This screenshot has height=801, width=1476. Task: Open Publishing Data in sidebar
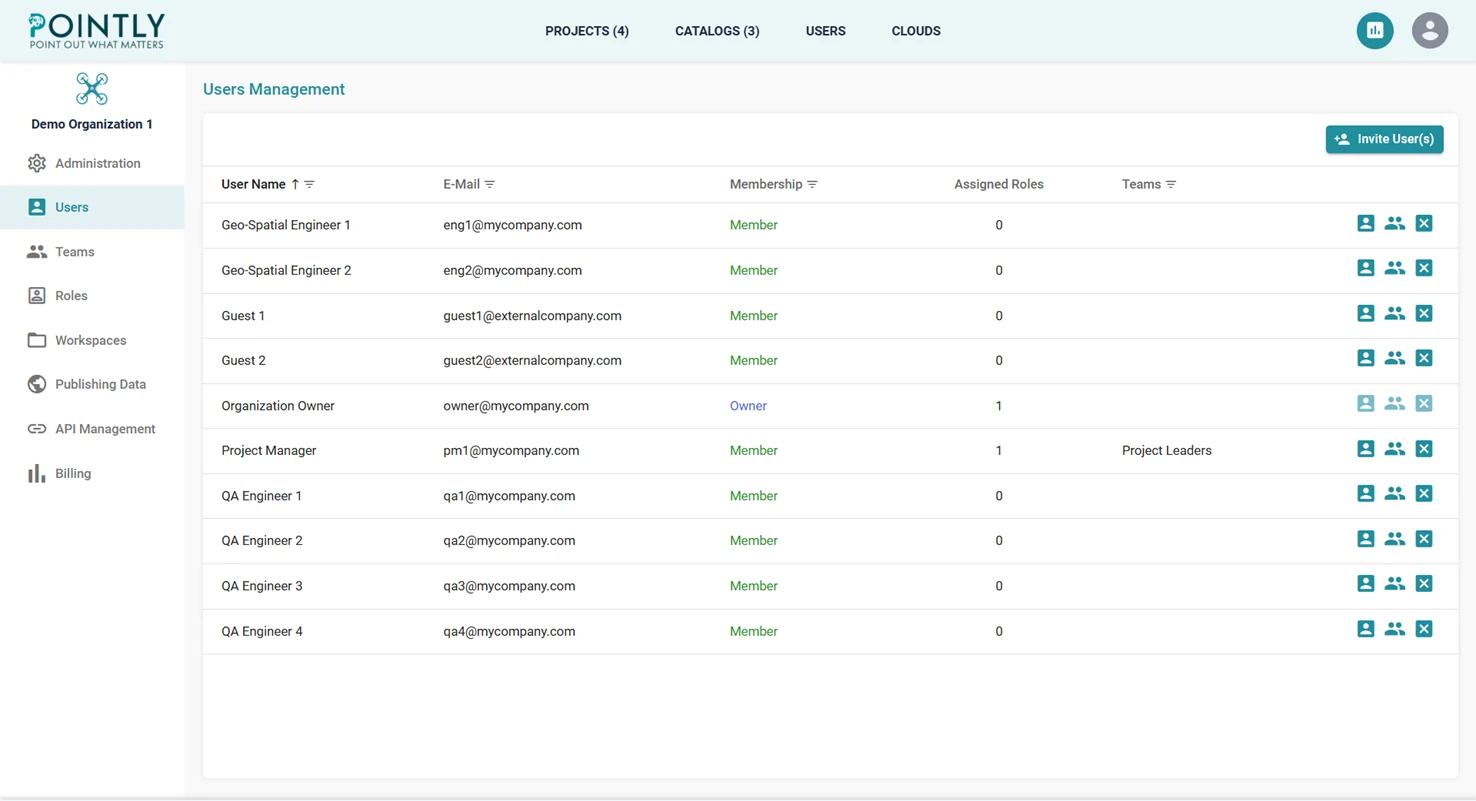pos(92,384)
